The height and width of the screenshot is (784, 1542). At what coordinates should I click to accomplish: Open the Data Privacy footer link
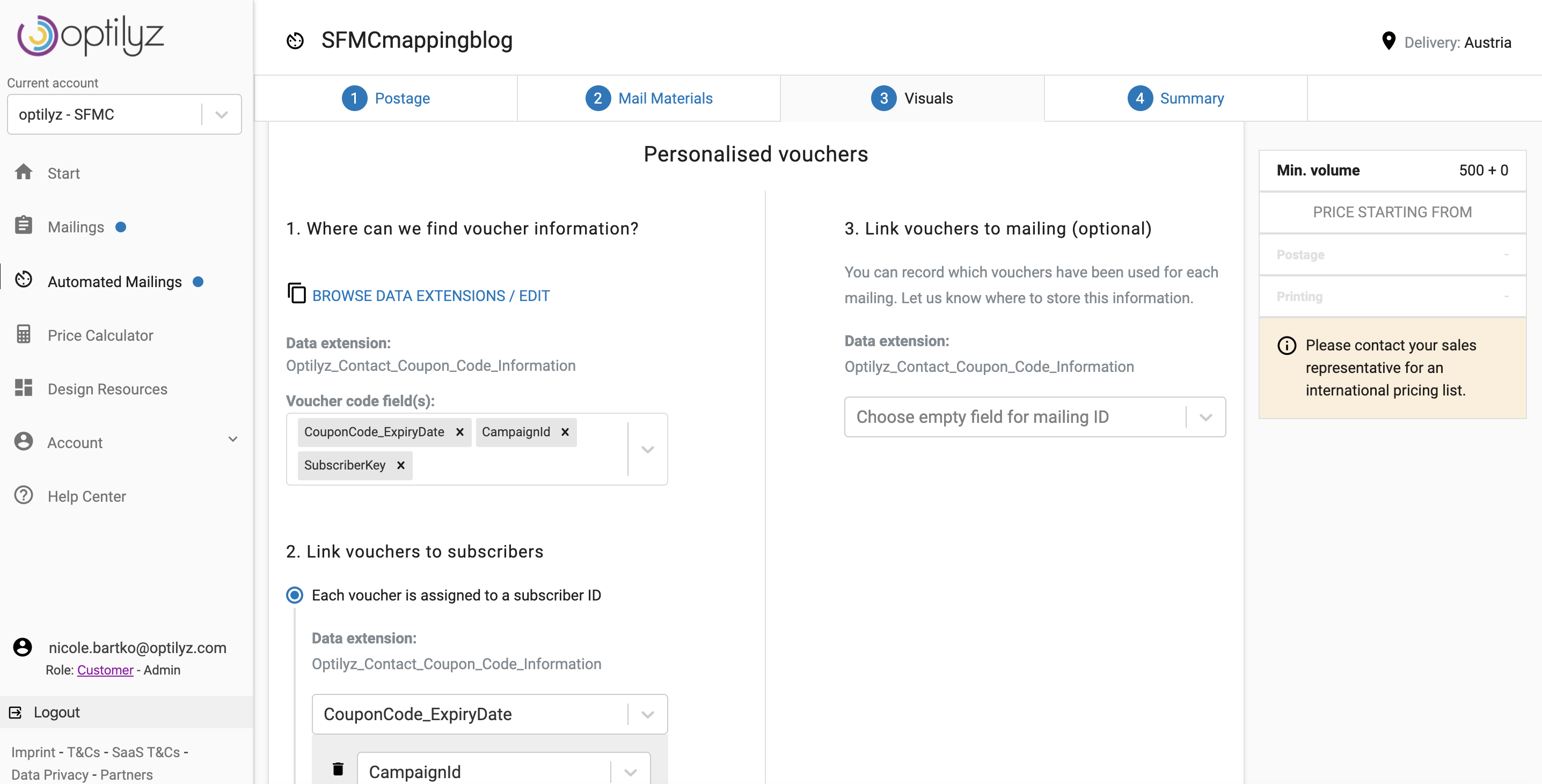coord(50,774)
